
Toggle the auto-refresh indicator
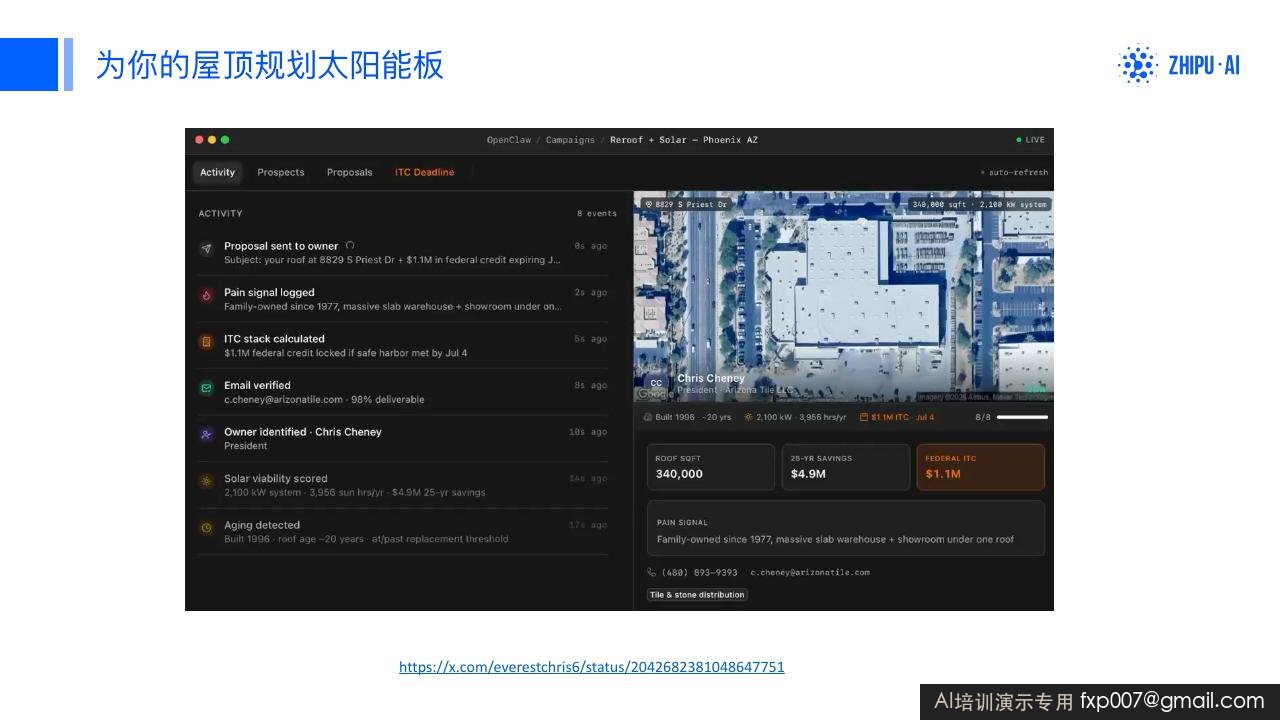coord(1014,172)
